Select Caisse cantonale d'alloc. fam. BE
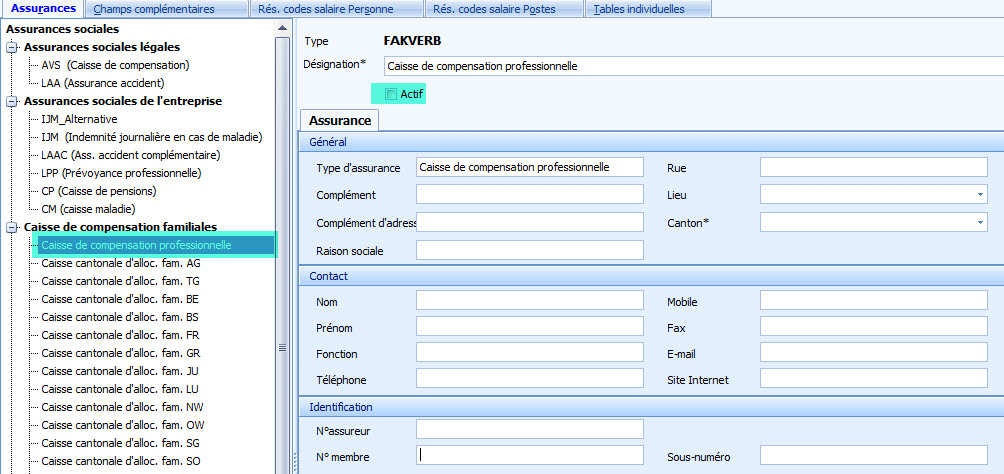This screenshot has height=474, width=1004. point(120,299)
